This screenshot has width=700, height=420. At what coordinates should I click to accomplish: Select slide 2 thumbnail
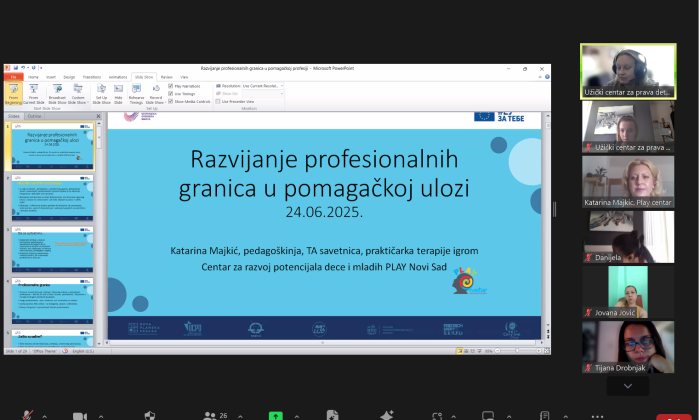tap(53, 198)
